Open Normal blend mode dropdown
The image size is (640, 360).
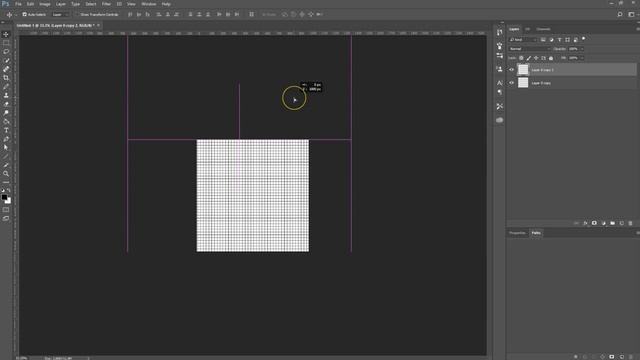click(x=529, y=49)
